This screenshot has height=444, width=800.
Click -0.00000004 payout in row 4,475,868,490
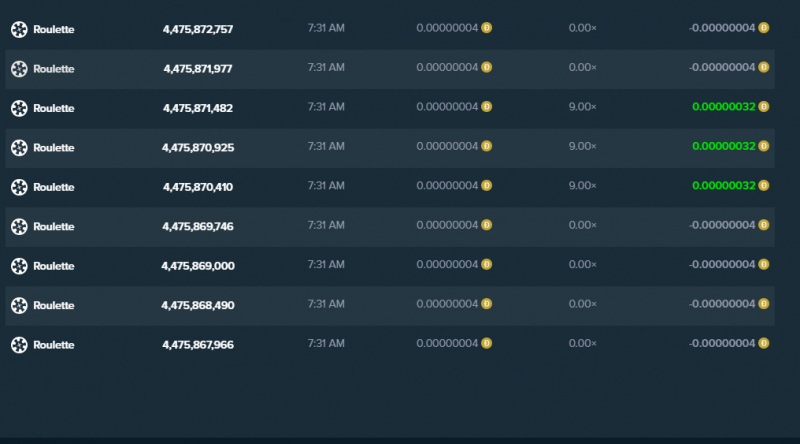pos(722,304)
